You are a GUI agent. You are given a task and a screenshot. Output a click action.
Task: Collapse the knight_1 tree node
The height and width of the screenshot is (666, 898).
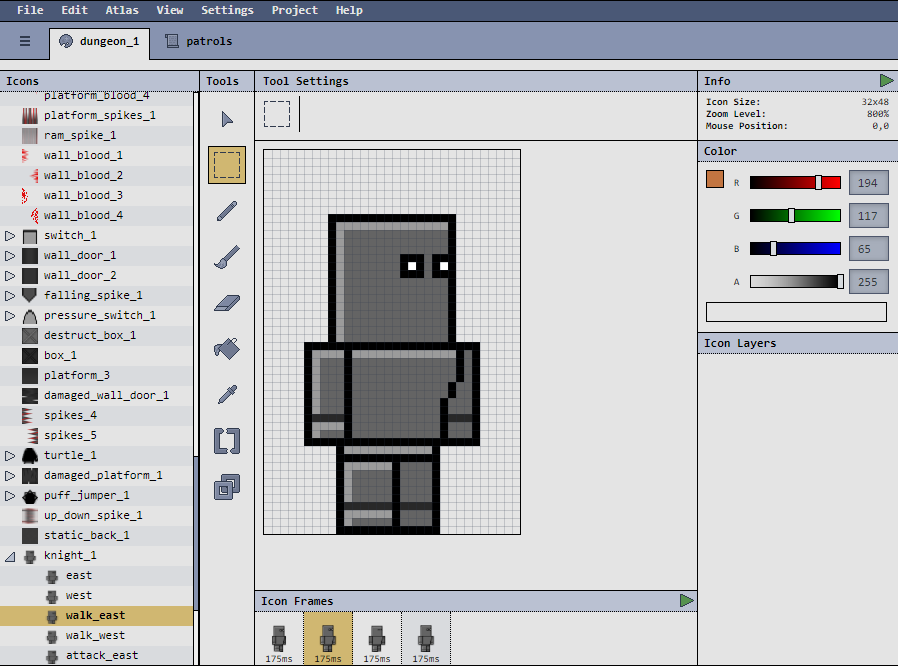click(10, 556)
